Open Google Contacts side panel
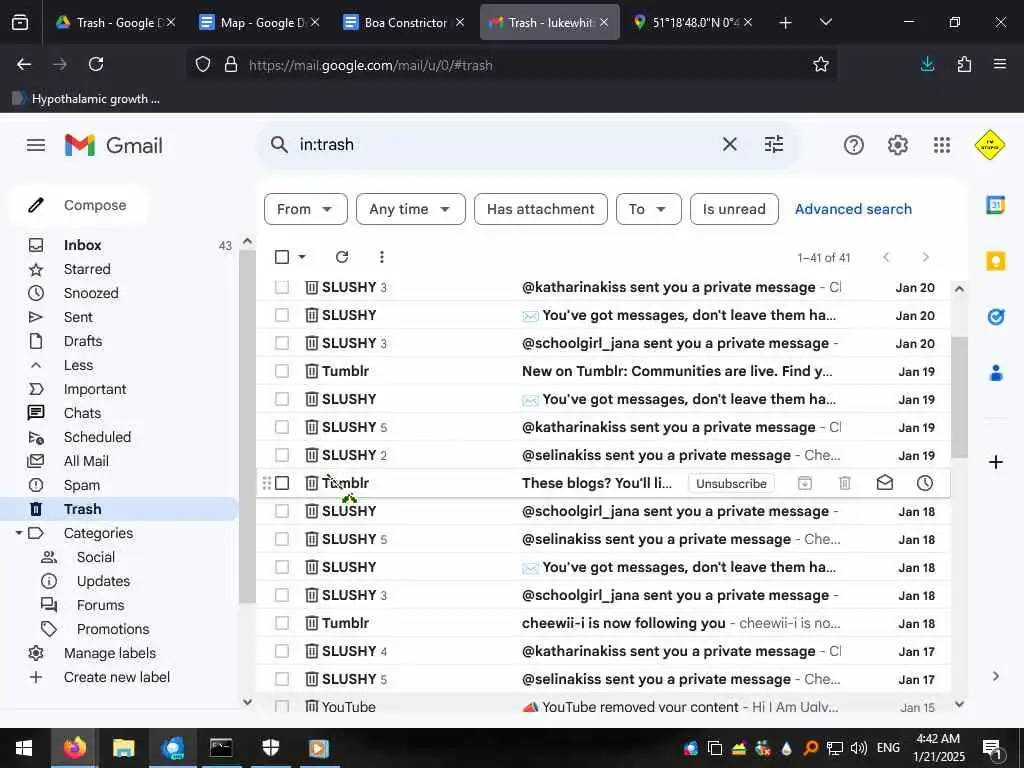The width and height of the screenshot is (1024, 768). (x=995, y=373)
